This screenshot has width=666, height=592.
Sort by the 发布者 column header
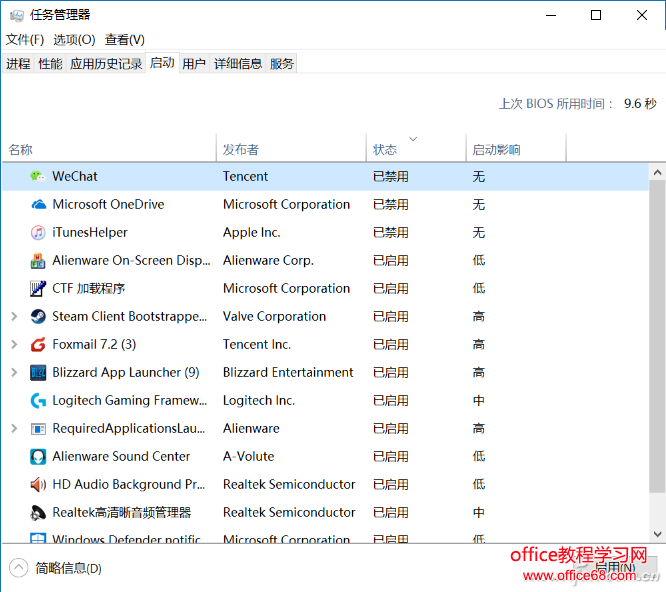coord(291,149)
